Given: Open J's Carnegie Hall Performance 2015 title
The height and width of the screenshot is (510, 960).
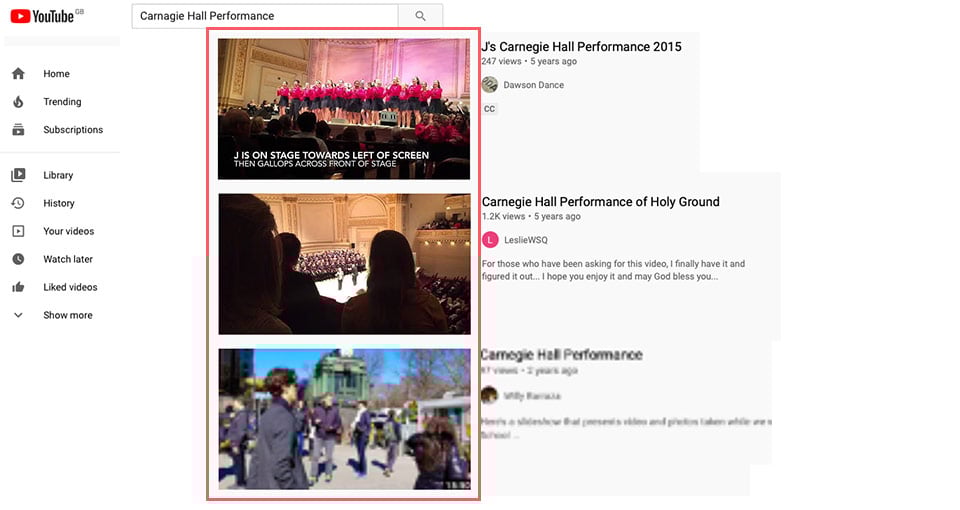Looking at the screenshot, I should pos(581,47).
